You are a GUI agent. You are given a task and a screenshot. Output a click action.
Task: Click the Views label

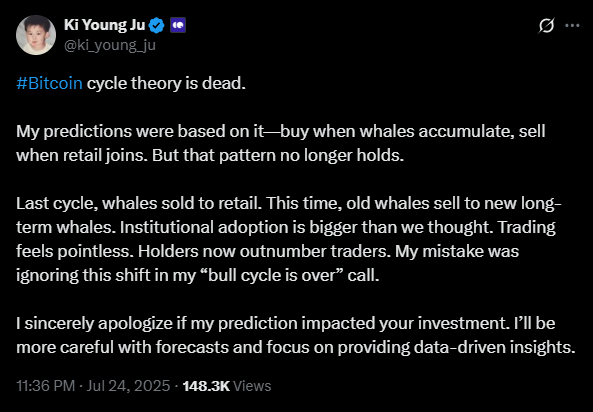pyautogui.click(x=252, y=386)
